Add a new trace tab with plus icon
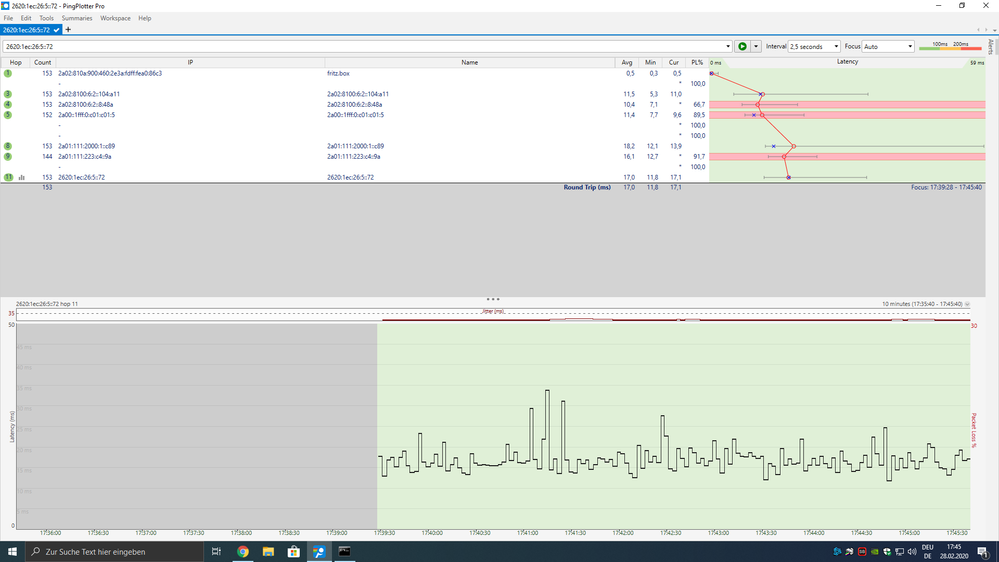The image size is (999, 562). [68, 30]
